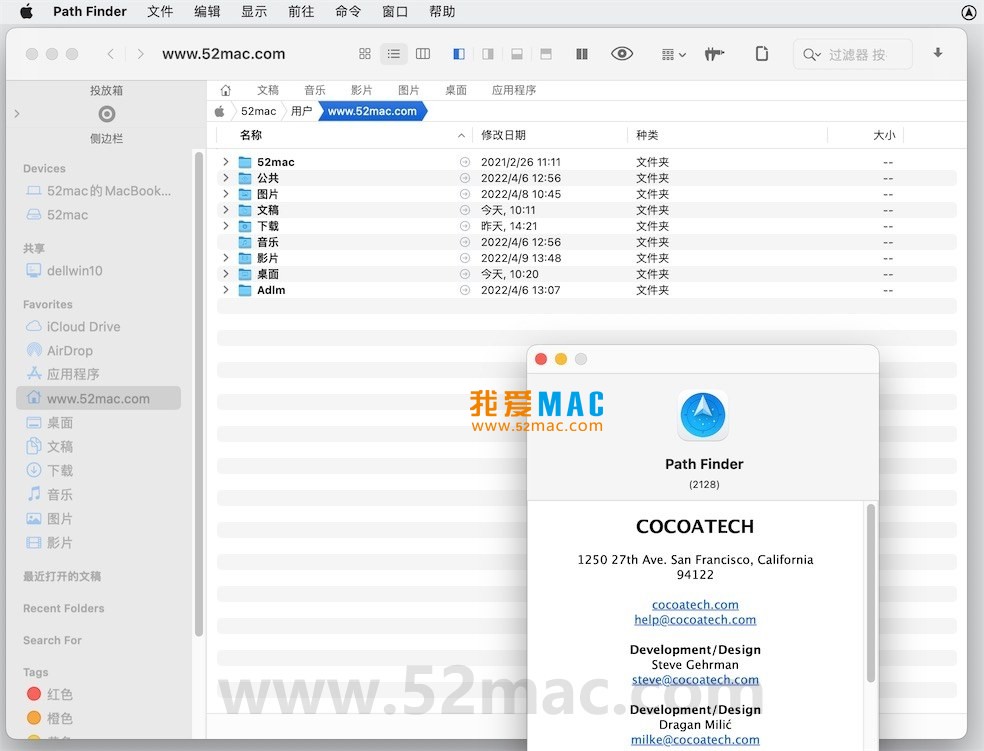
Task: Sort by 大小 column header
Action: [x=884, y=136]
